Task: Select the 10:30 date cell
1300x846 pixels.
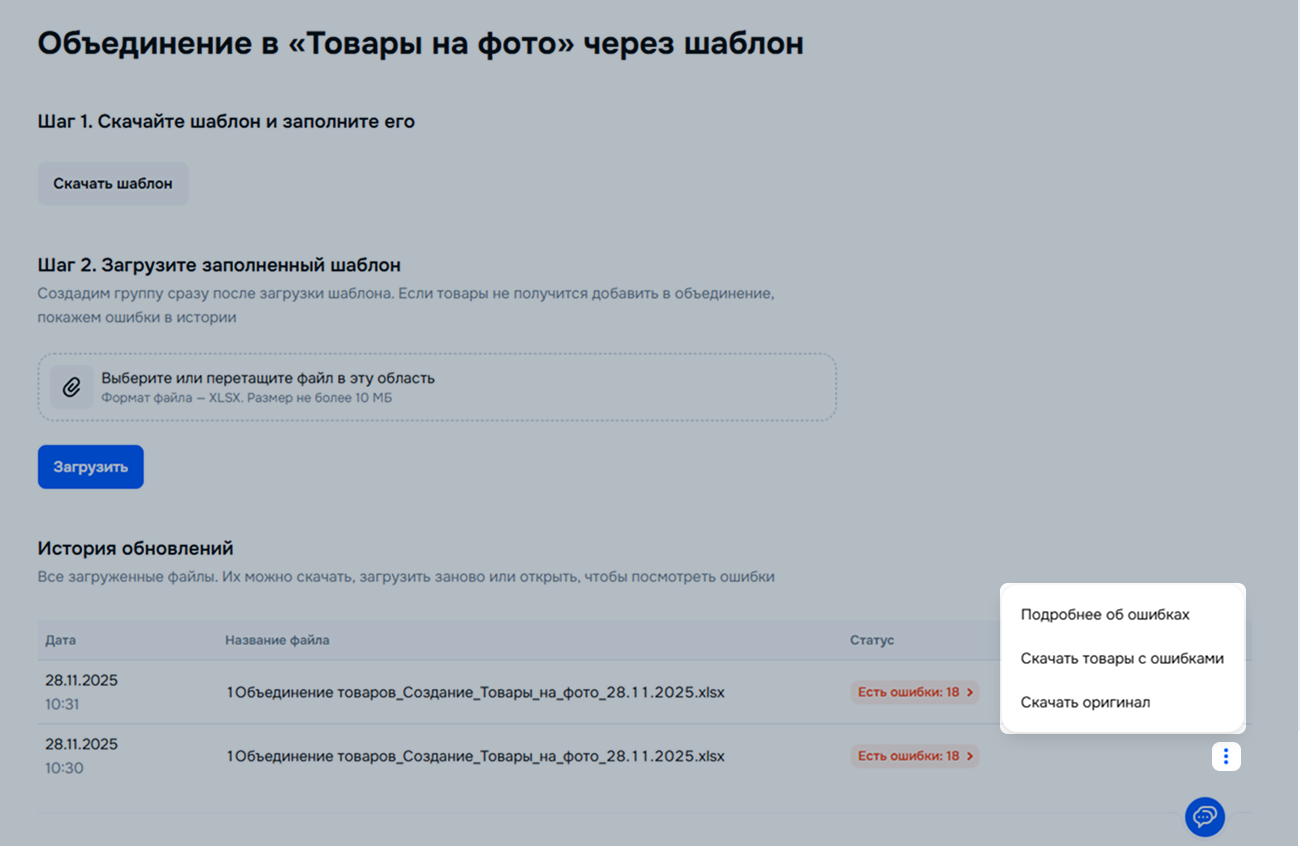Action: coord(81,755)
